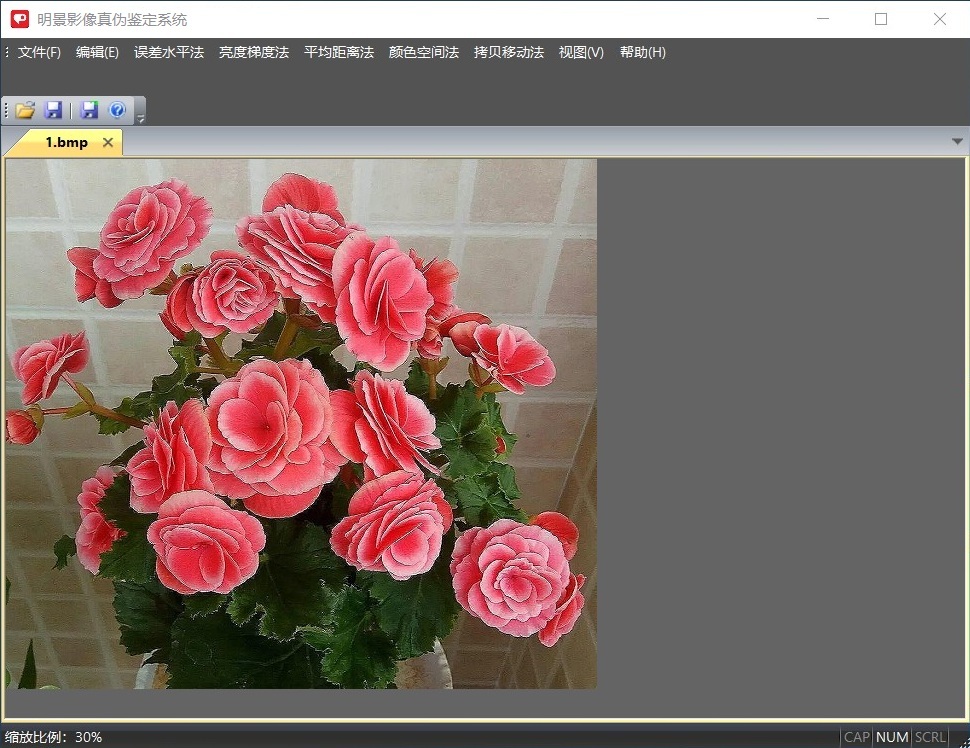Open the 视图(V) menu

click(581, 52)
